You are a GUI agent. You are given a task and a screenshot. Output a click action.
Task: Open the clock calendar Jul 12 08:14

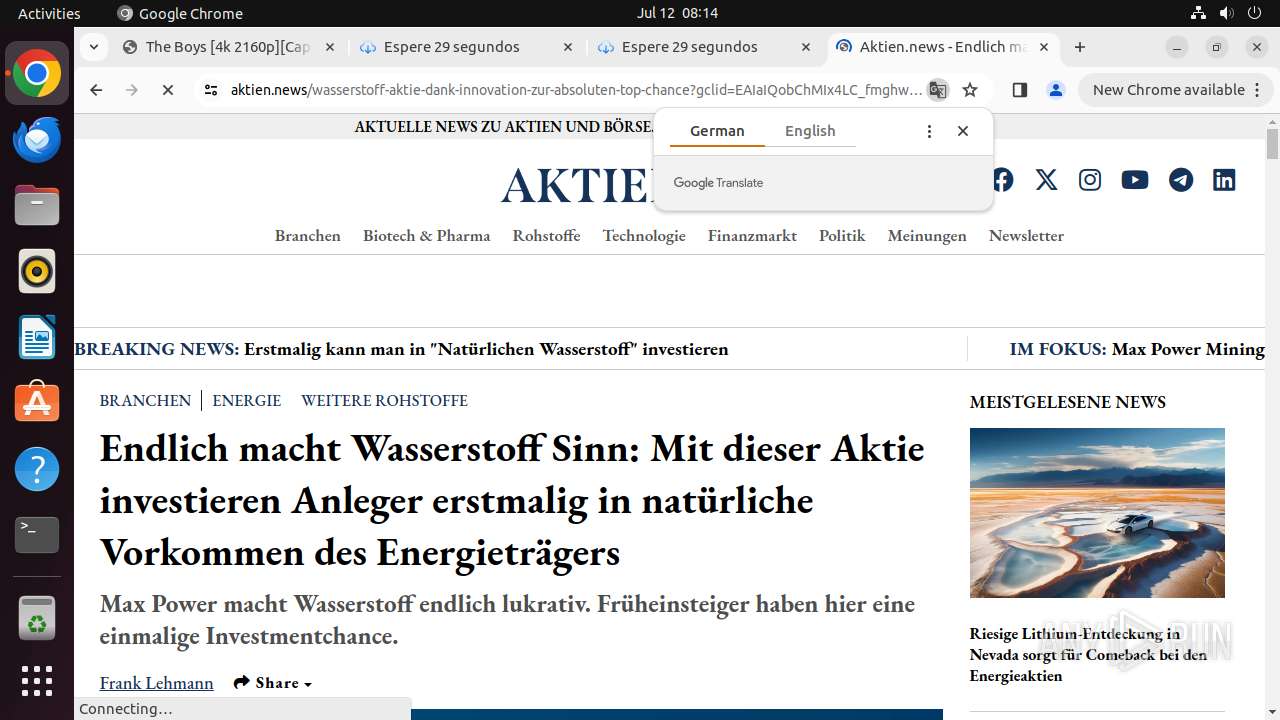pos(677,13)
